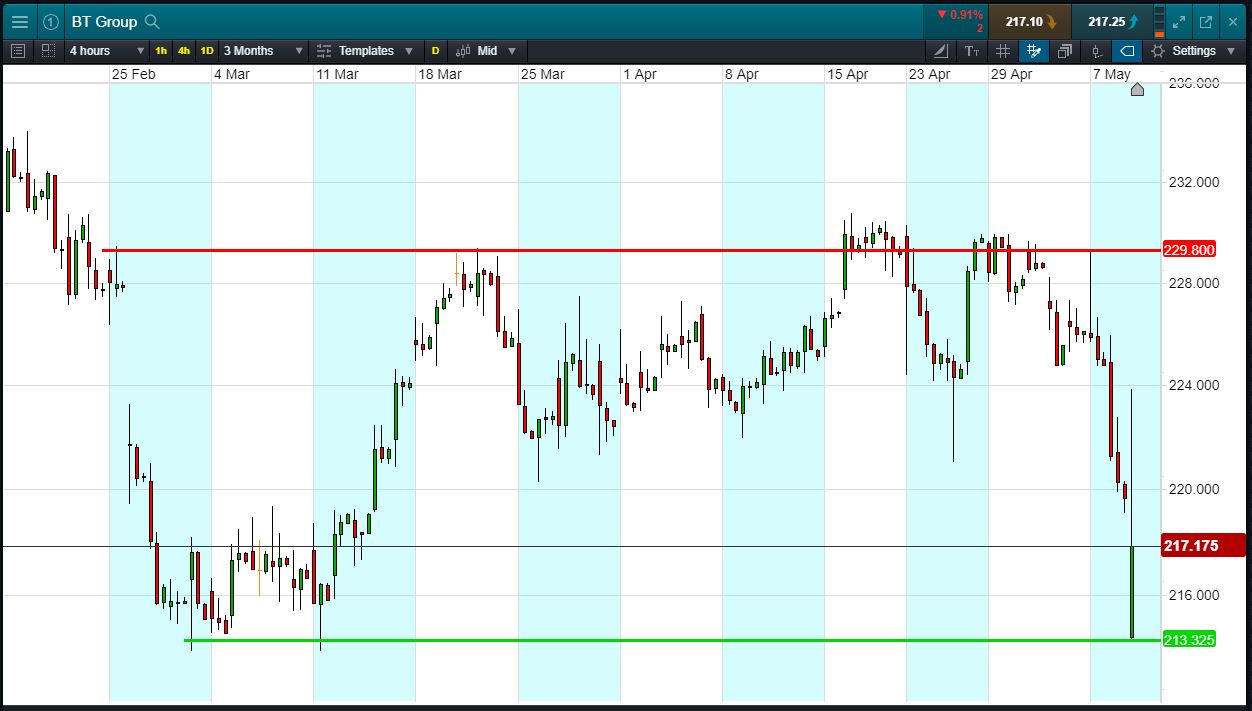Open the chart list view icon
Image resolution: width=1252 pixels, height=711 pixels.
(x=18, y=50)
